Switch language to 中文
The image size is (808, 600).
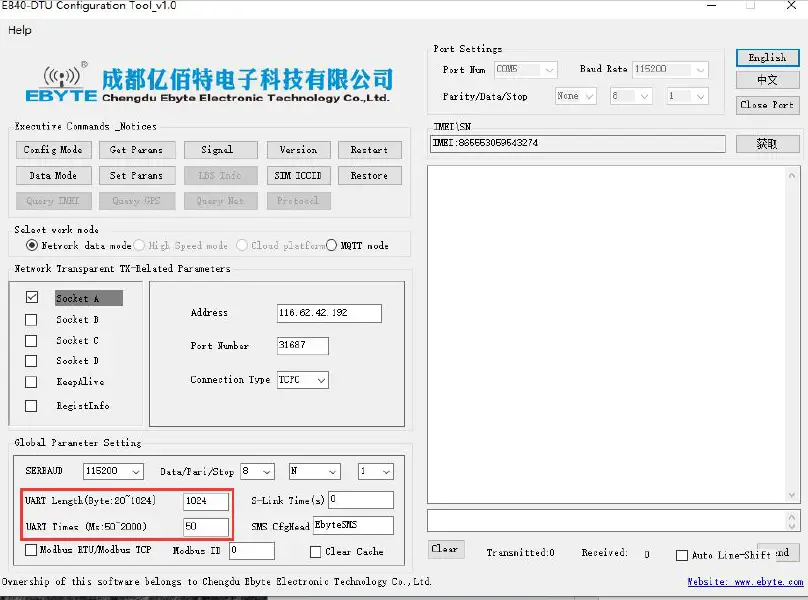[x=767, y=80]
